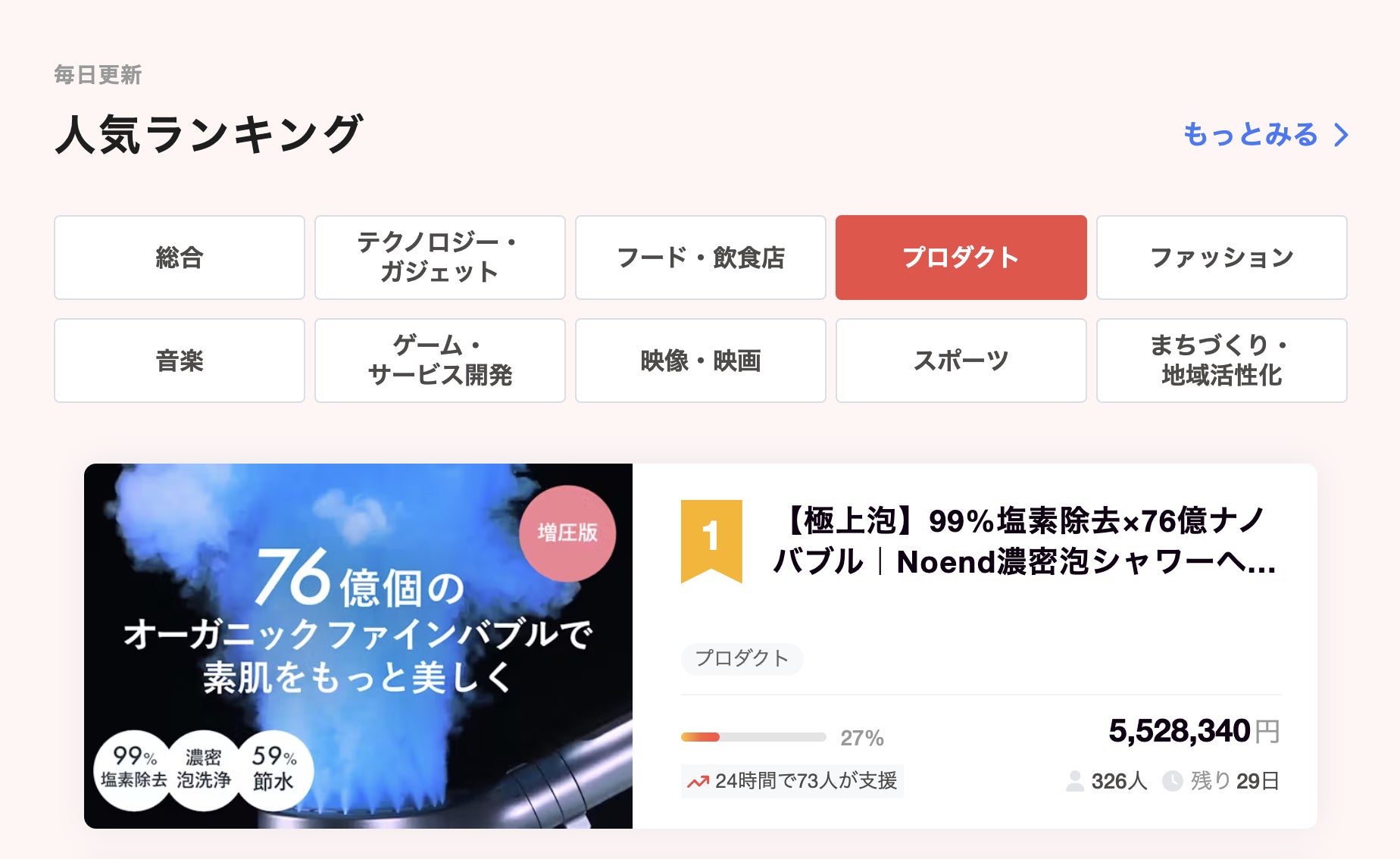
Task: Click the remaining days clock icon
Action: [x=1172, y=781]
